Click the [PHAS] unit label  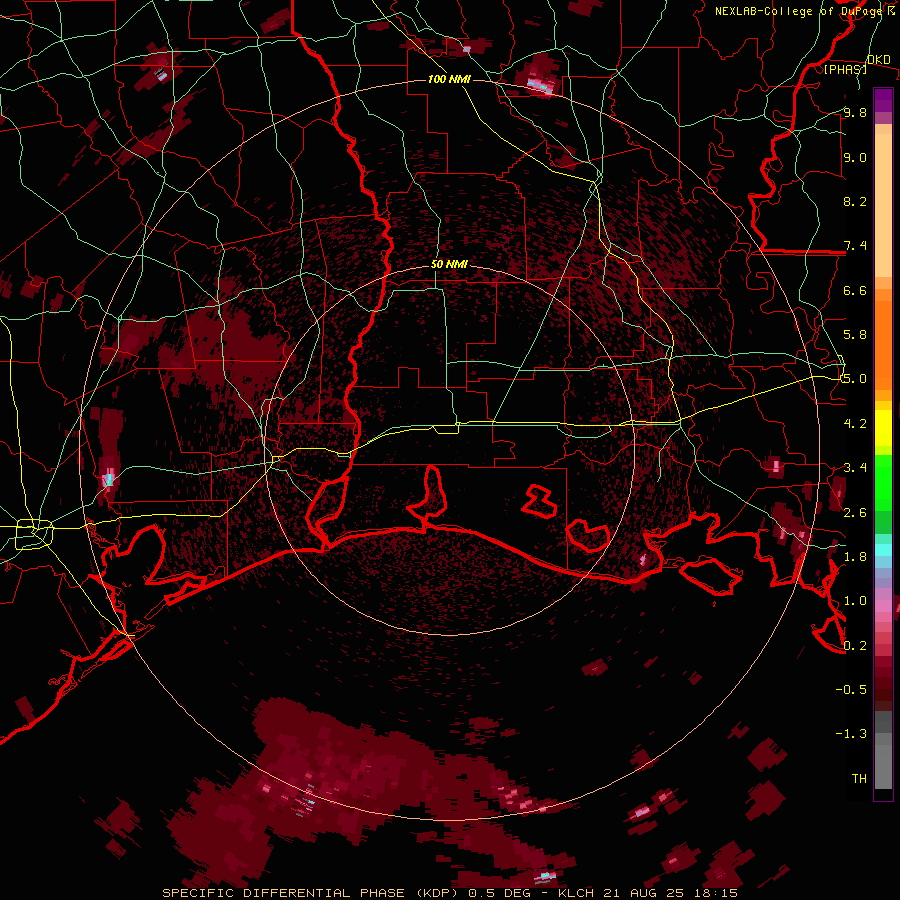pos(845,69)
